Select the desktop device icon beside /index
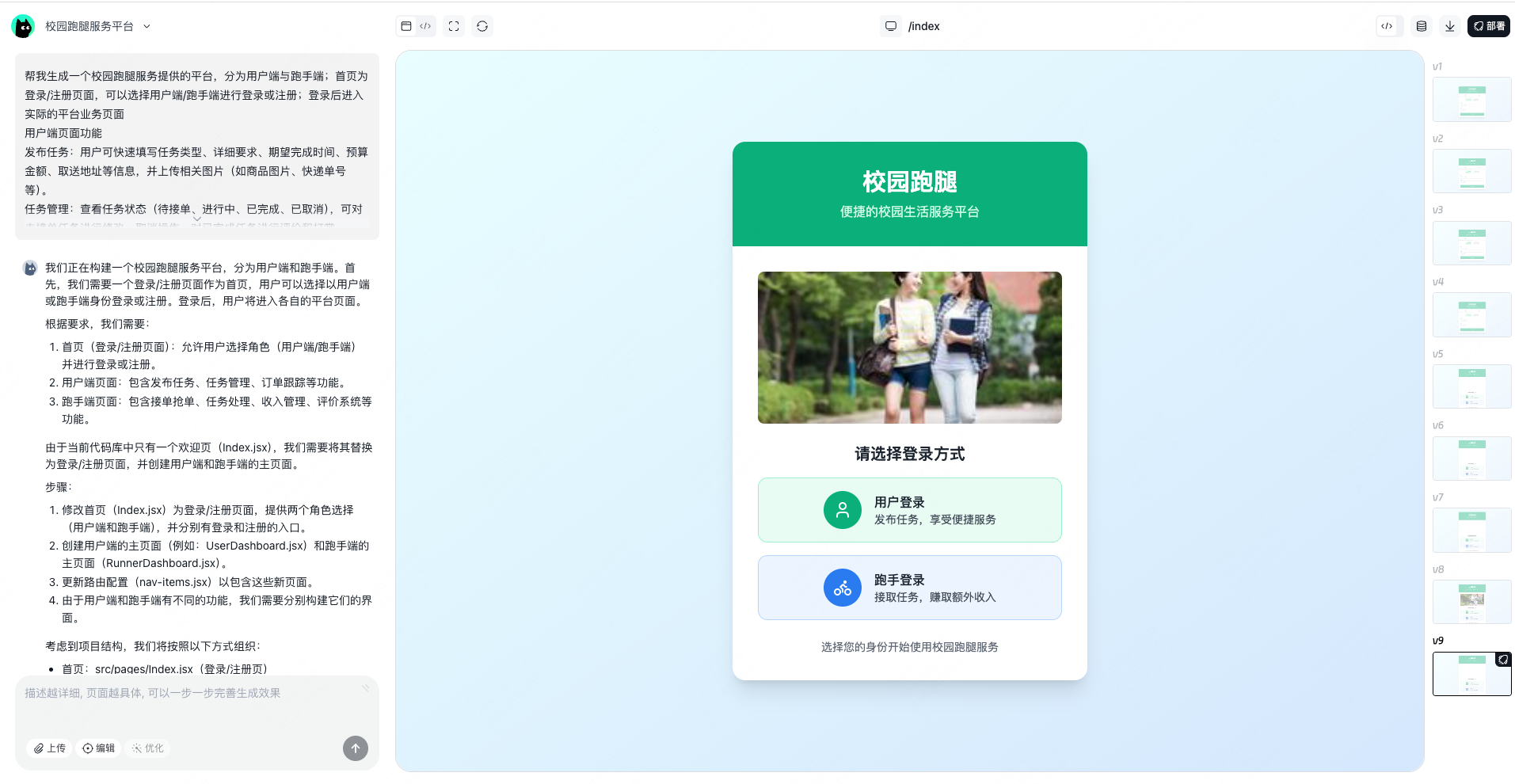Screen dimensions: 1515x784 891,25
